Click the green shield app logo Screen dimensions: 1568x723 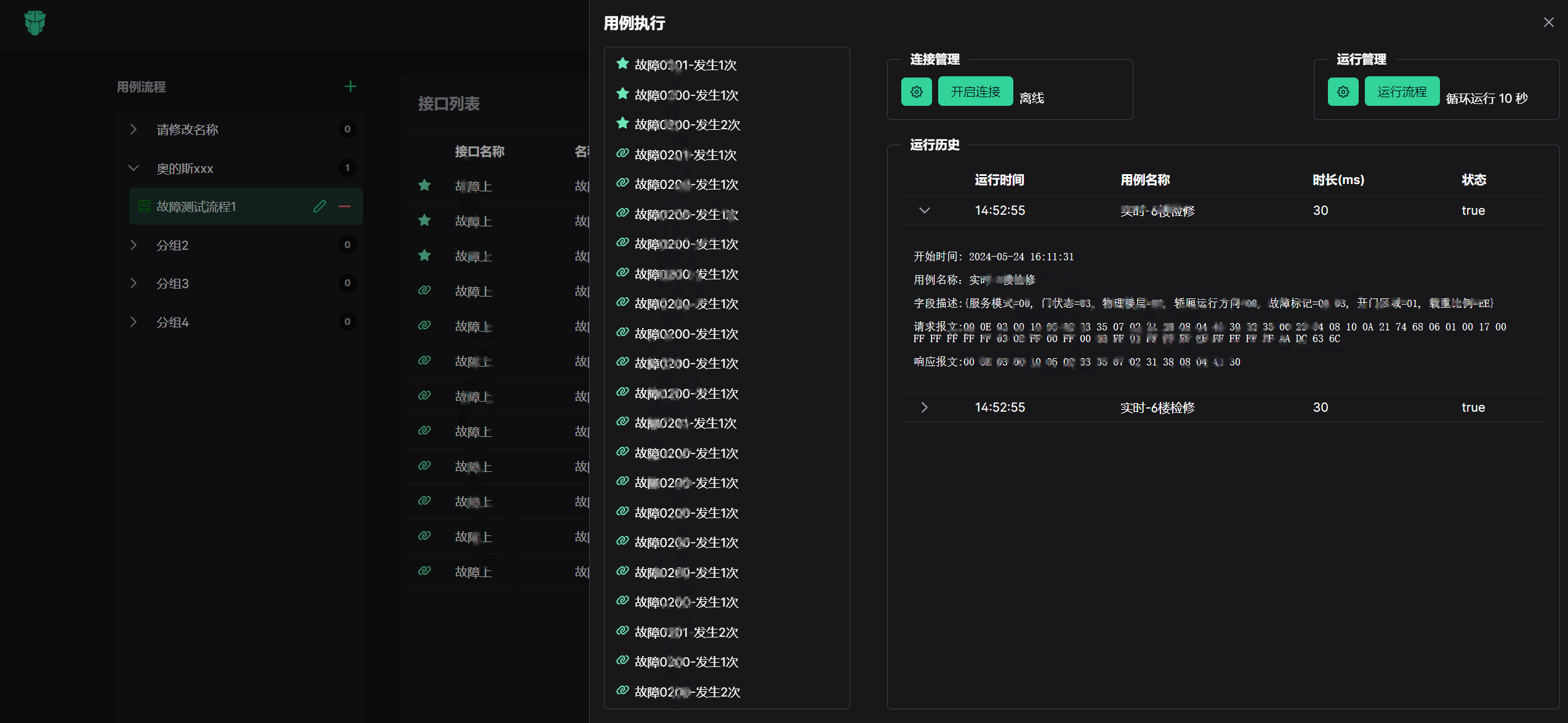tap(35, 23)
